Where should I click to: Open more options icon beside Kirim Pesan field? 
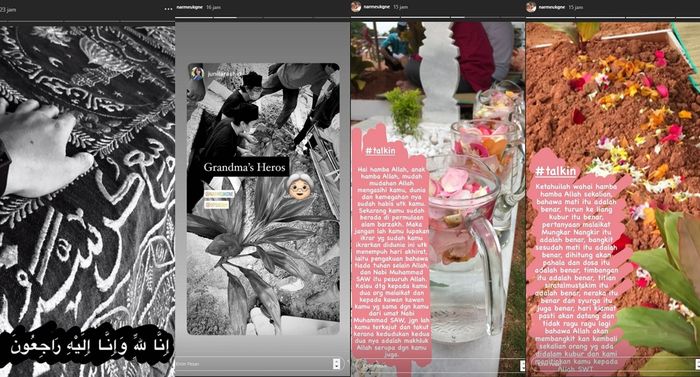pyautogui.click(x=337, y=364)
